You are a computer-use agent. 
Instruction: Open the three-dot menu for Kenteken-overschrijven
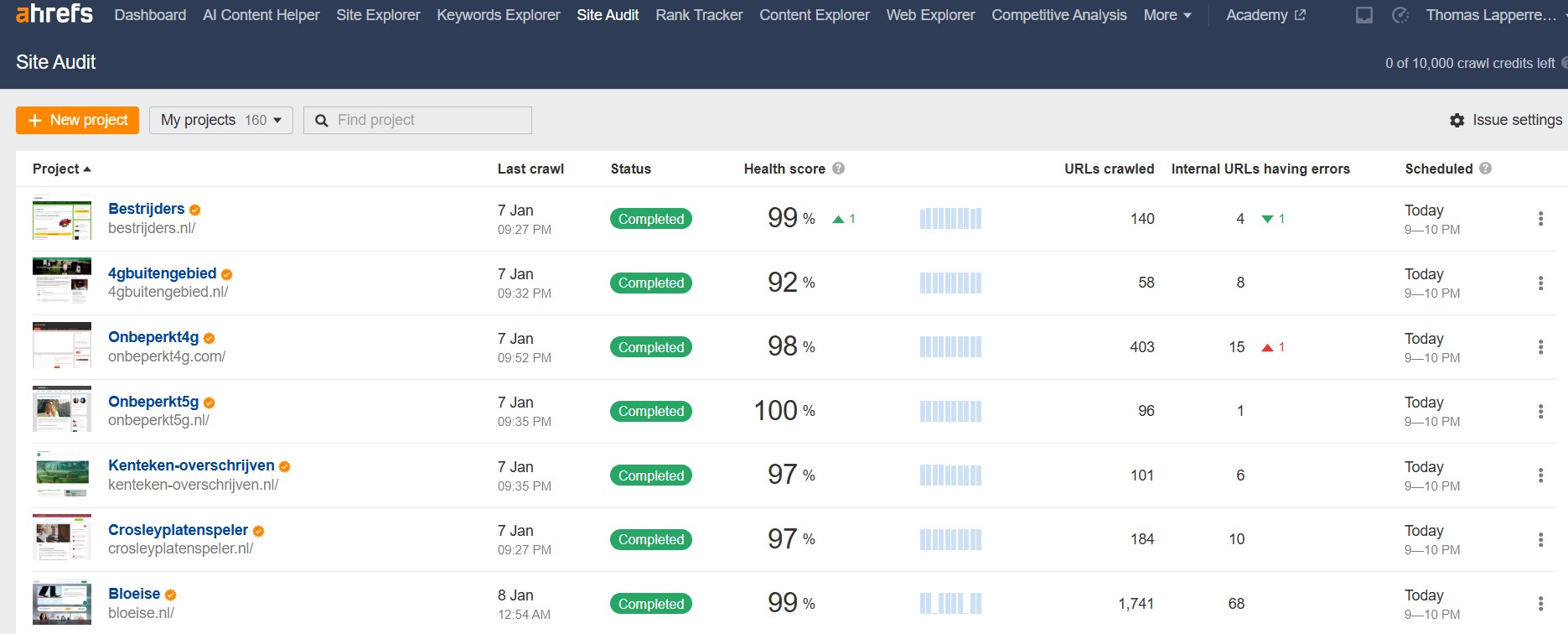click(1540, 475)
